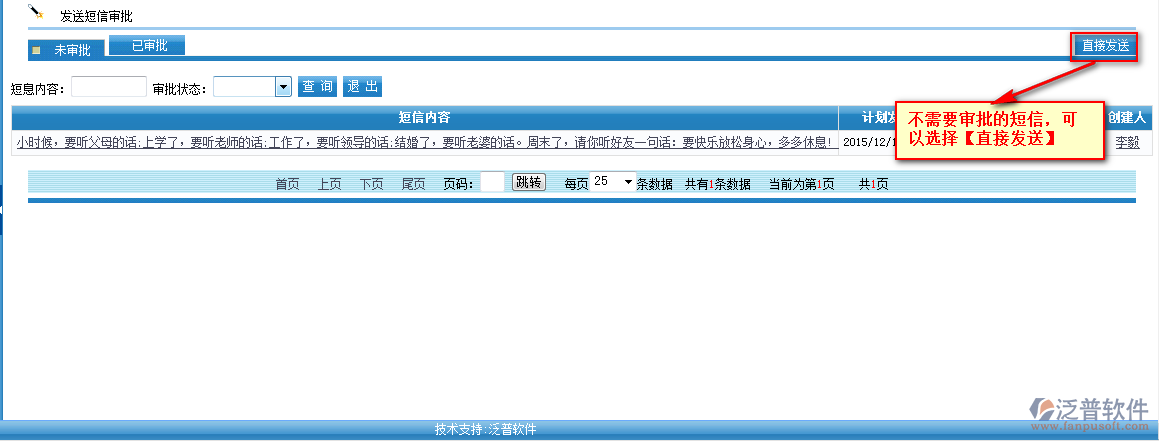1159x442 pixels.
Task: Go to first page 首页
Action: coord(288,185)
